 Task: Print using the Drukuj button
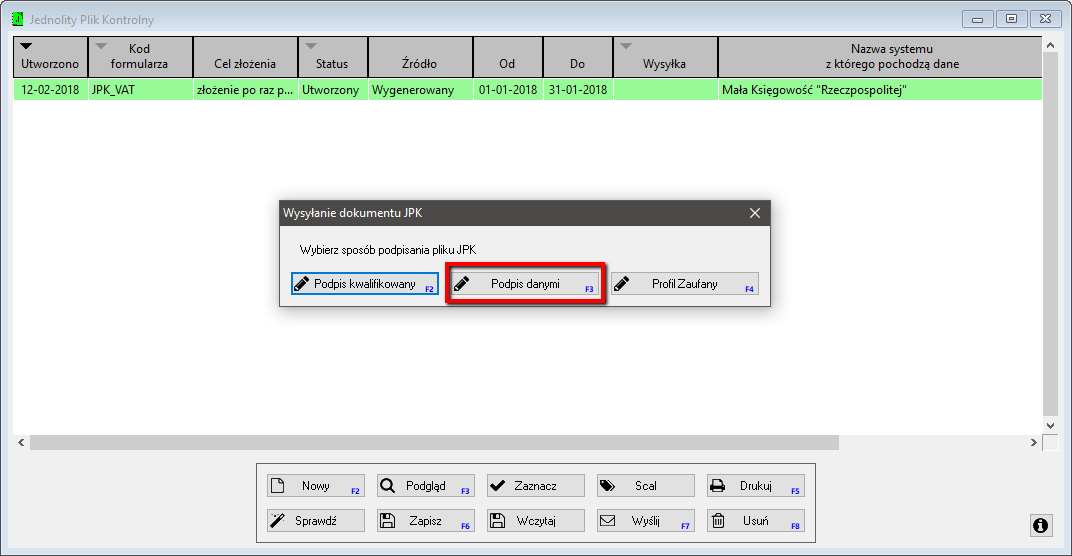pos(755,486)
